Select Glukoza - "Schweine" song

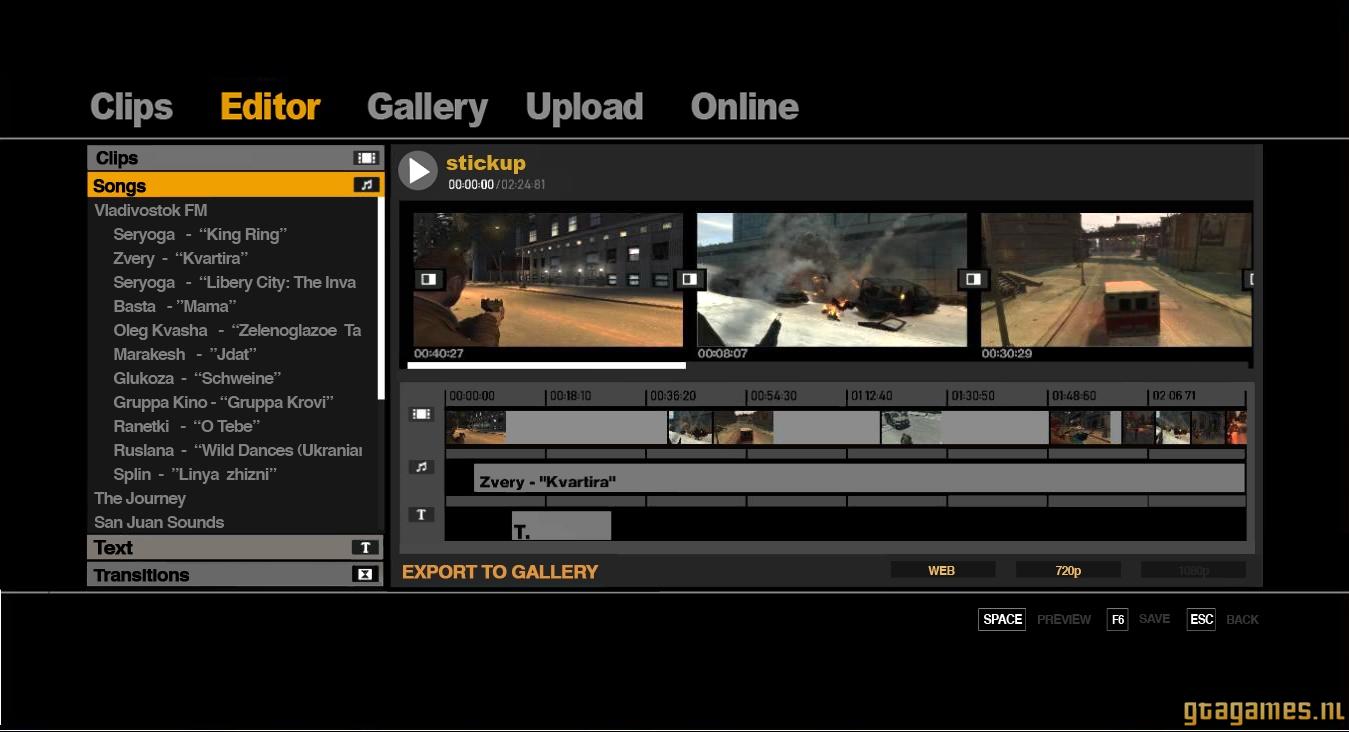[197, 378]
